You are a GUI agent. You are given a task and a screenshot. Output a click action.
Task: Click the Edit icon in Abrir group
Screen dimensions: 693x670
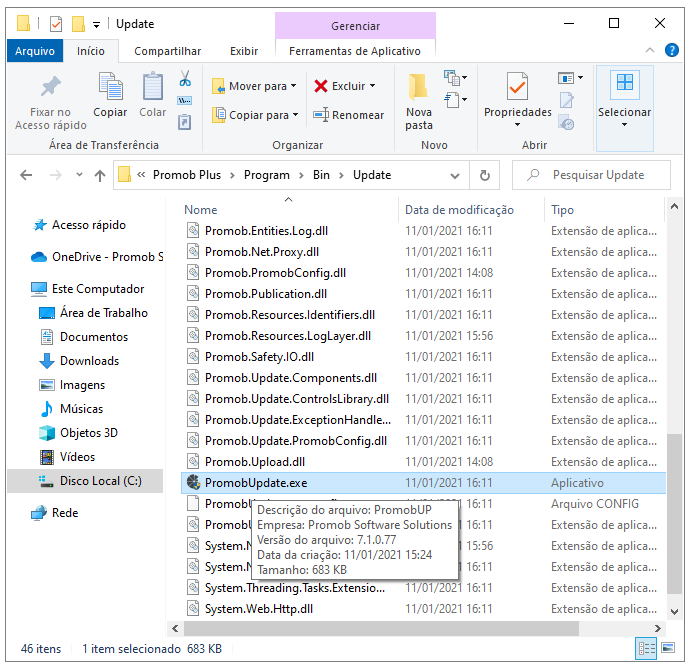coord(567,100)
